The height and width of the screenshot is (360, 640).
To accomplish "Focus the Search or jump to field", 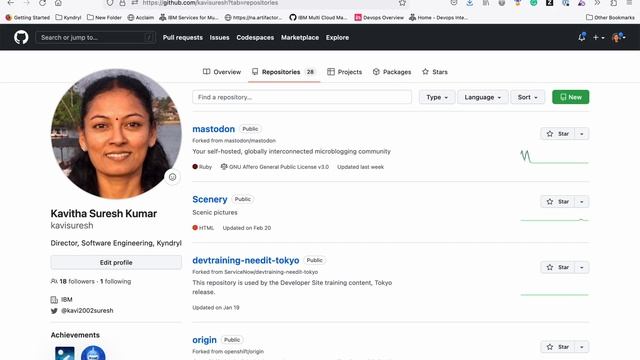I will tap(96, 38).
